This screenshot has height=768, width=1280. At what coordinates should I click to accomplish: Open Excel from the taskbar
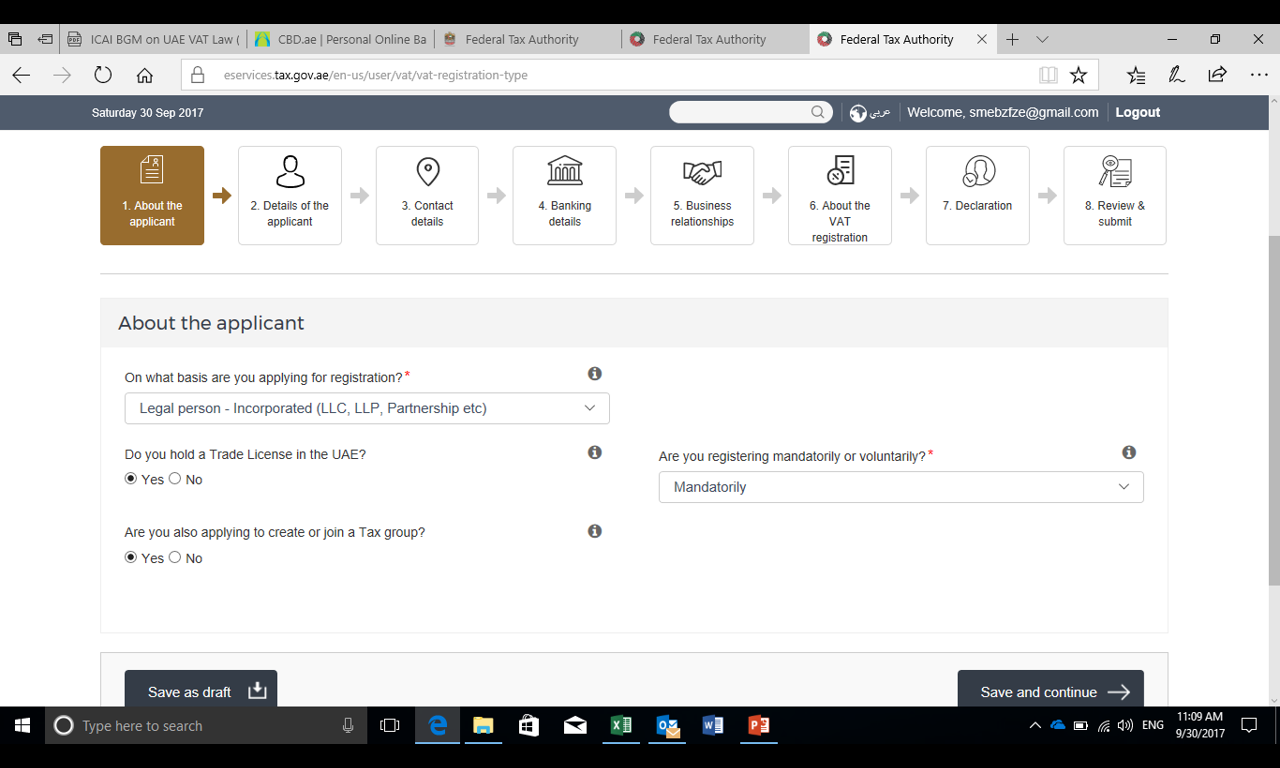point(621,726)
